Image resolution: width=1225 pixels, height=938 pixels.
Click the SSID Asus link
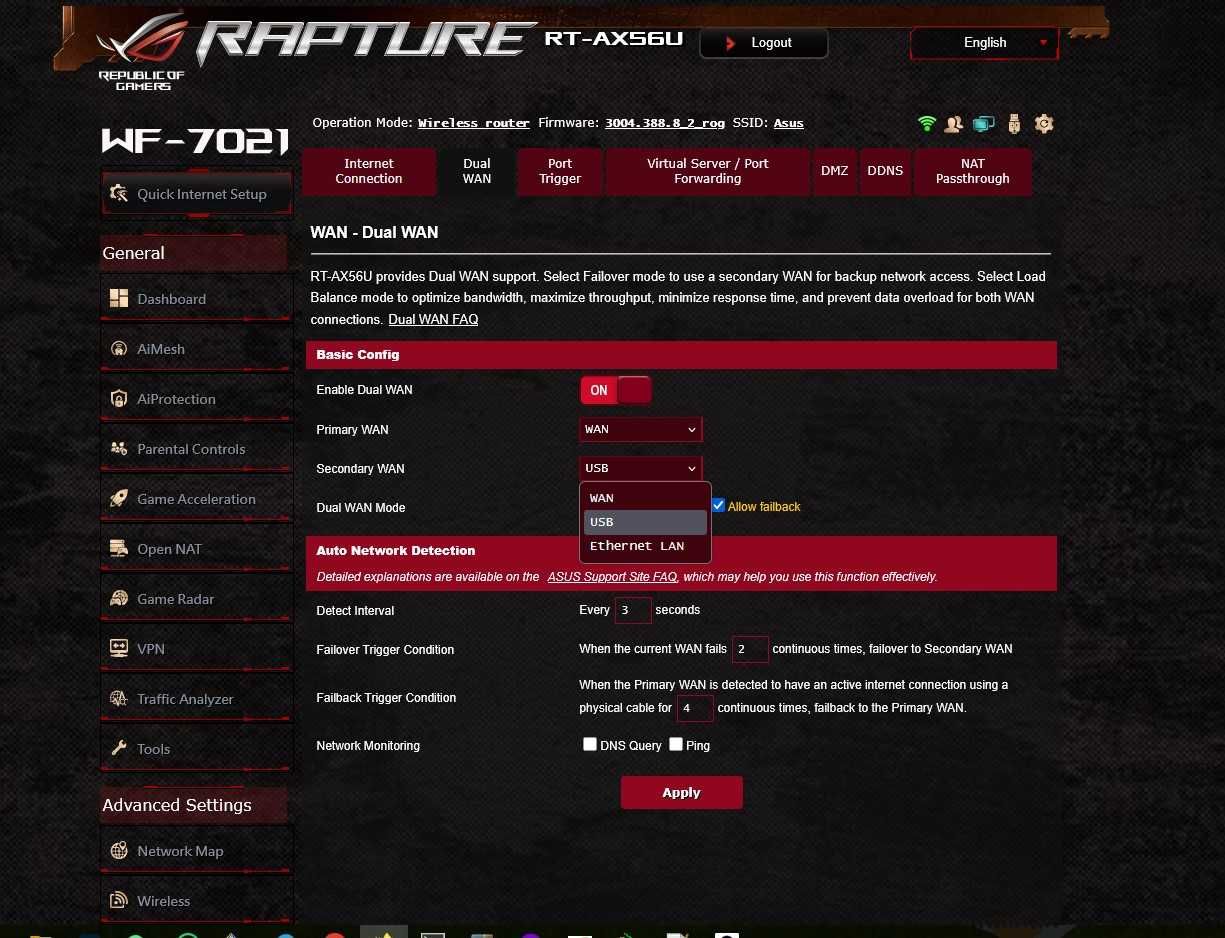(x=789, y=123)
